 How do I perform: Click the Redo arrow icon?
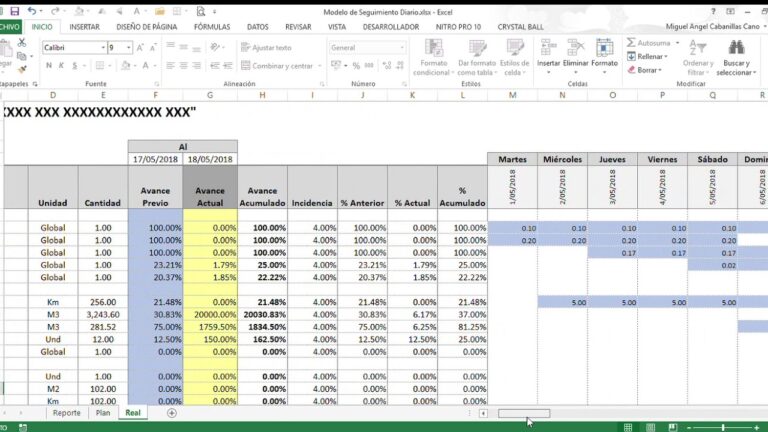[x=55, y=11]
